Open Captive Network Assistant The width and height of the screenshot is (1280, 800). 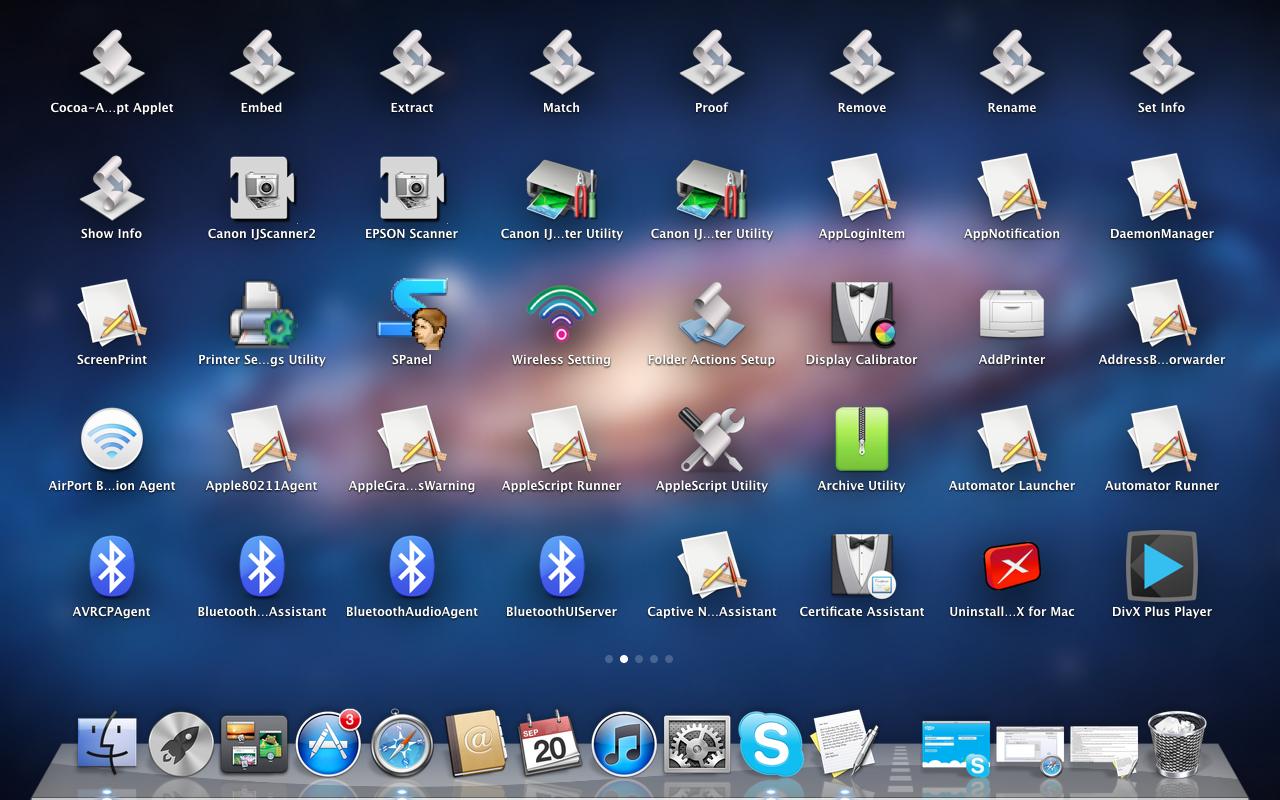tap(712, 566)
